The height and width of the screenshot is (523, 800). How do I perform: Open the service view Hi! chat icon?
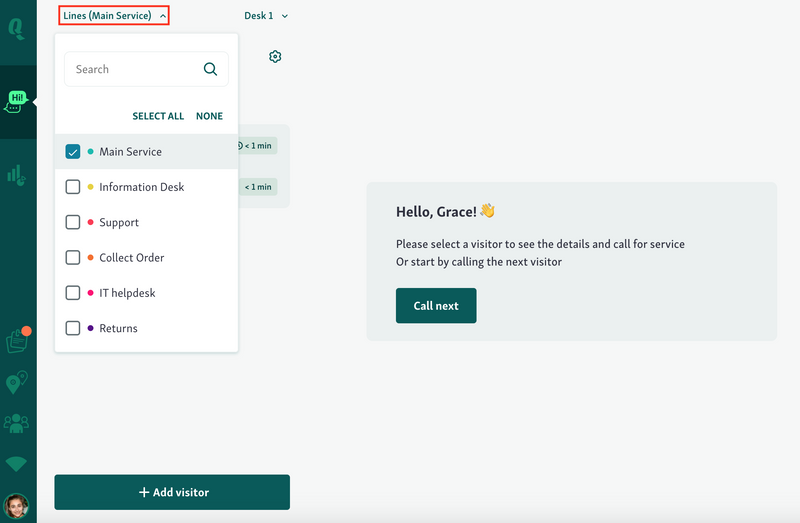17,101
